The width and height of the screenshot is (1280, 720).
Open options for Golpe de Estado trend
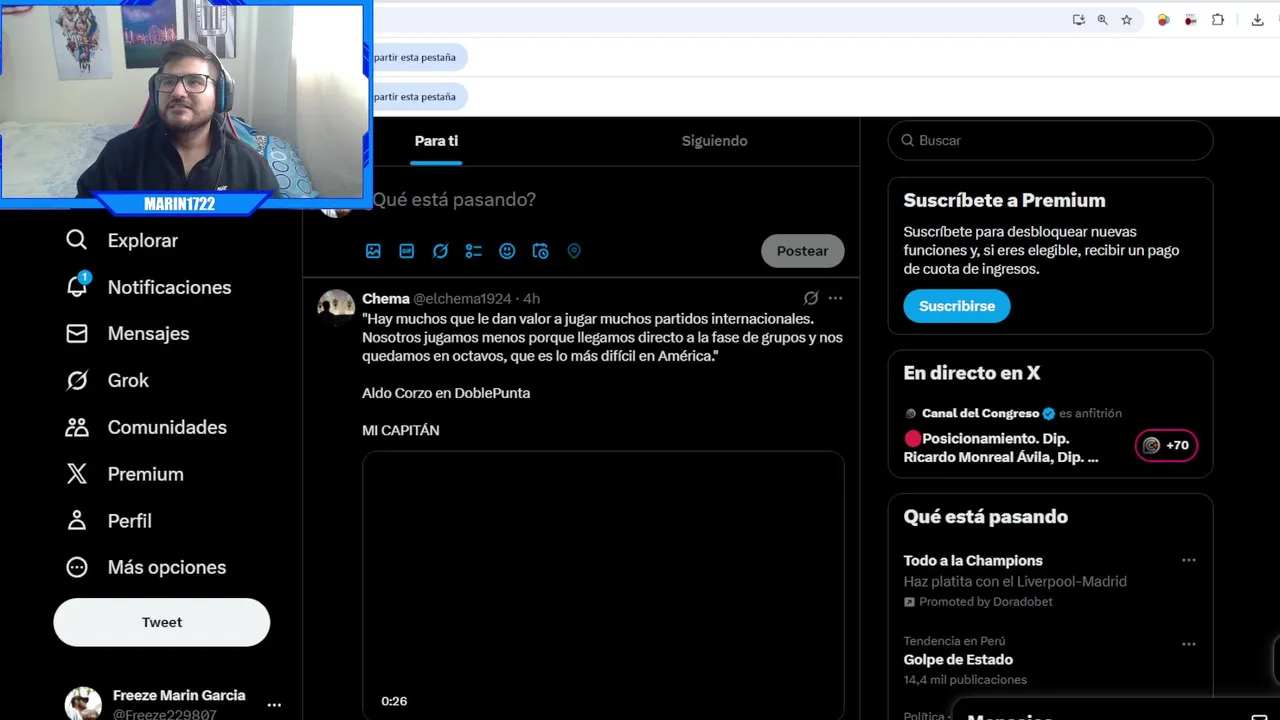[1188, 644]
